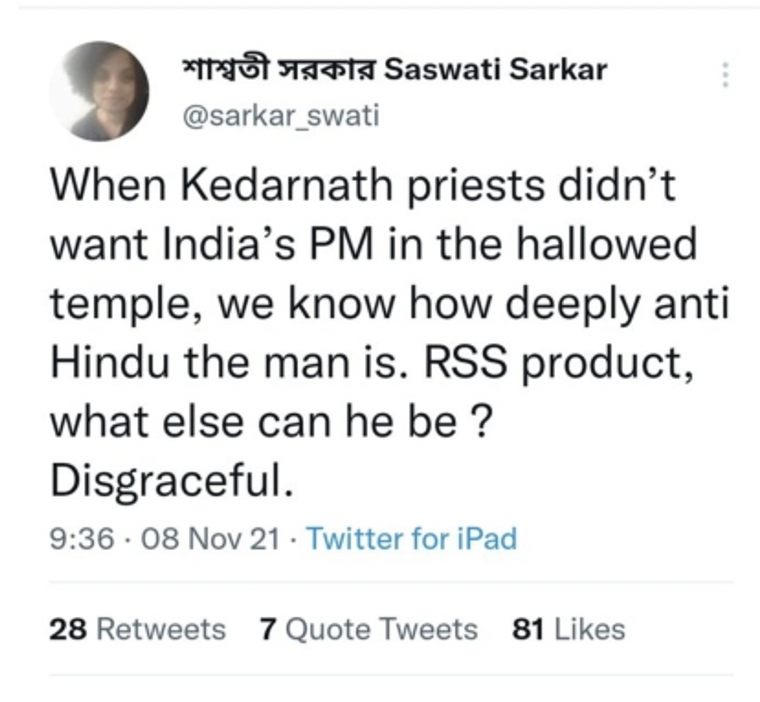View the 28 Retweets list
Image resolution: width=760 pixels, height=702 pixels.
coord(138,629)
